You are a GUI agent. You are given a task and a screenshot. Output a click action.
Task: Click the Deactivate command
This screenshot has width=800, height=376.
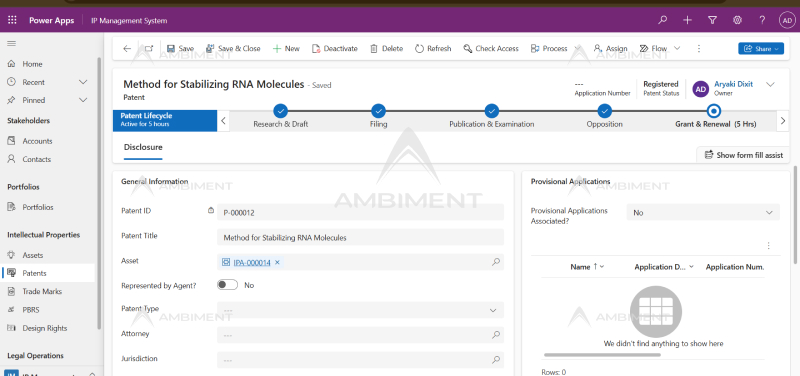click(x=335, y=48)
